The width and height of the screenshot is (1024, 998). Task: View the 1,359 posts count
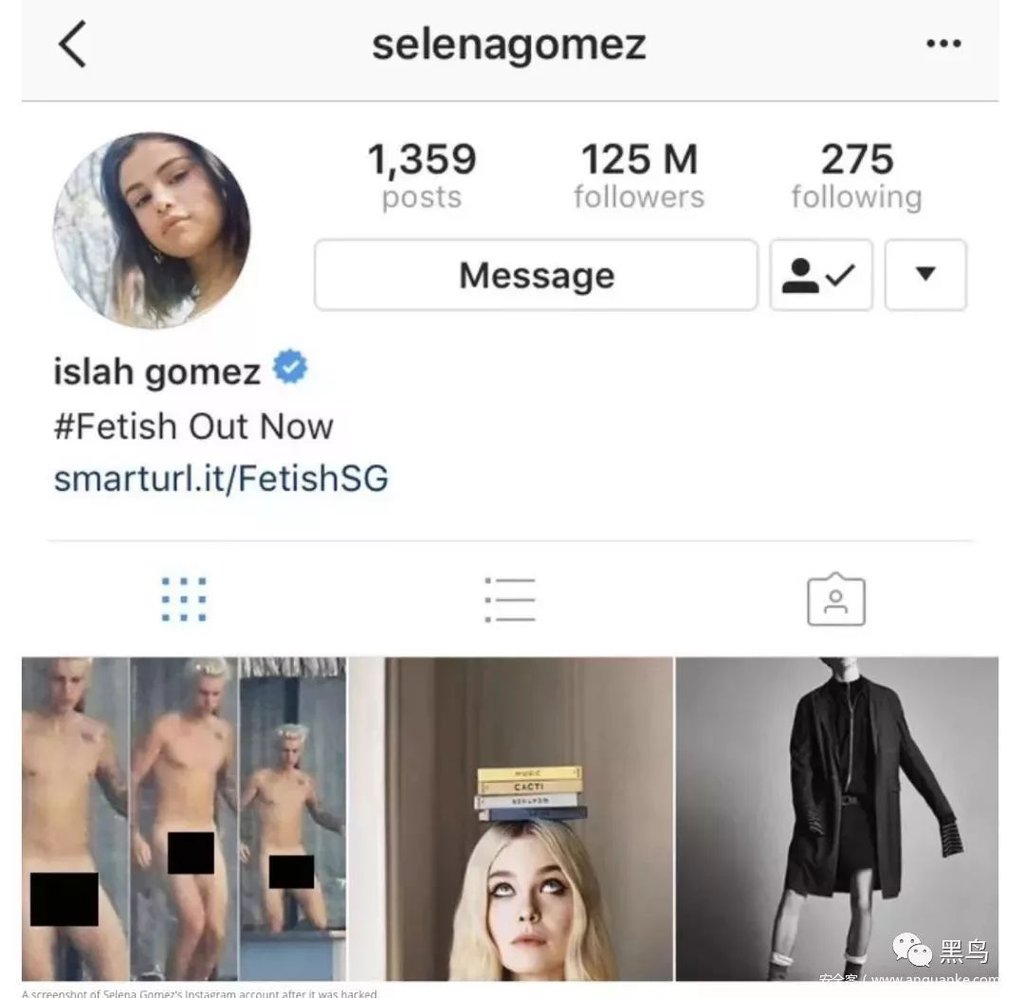click(x=422, y=176)
